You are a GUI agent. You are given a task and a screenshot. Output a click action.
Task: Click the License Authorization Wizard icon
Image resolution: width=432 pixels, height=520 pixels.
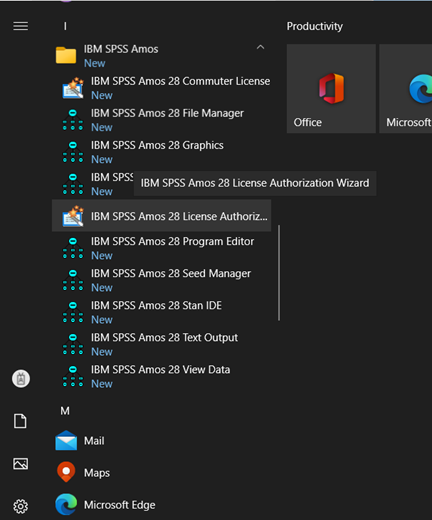(73, 216)
